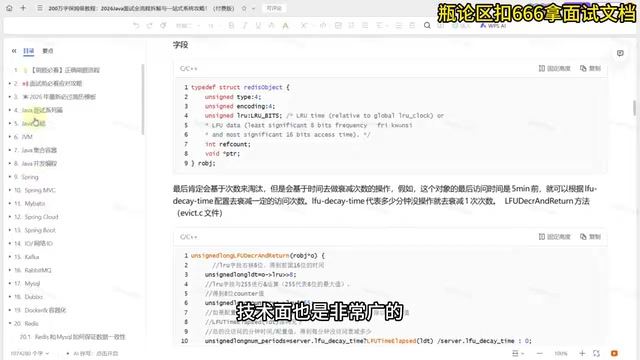This screenshot has height=360, width=640.
Task: Open comments panel icon on right edge
Action: 620,53
